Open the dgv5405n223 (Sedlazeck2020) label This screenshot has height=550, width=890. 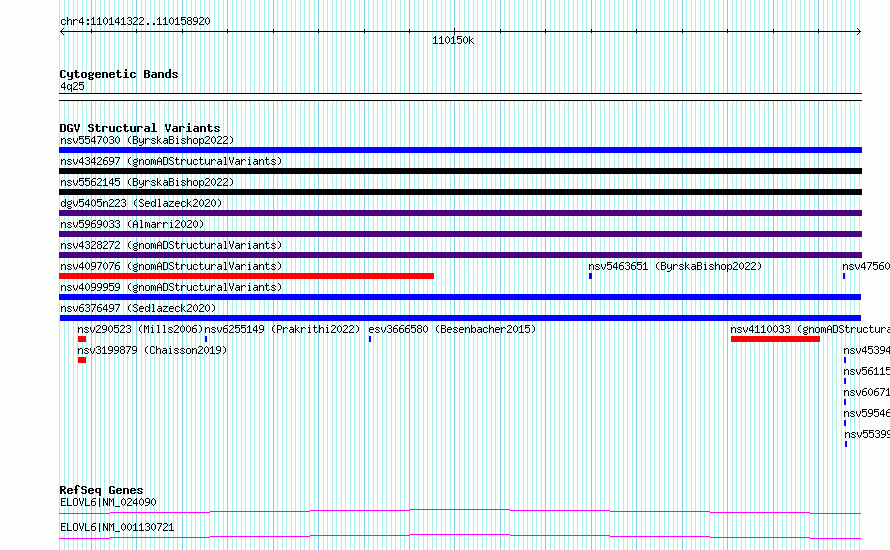(x=141, y=203)
